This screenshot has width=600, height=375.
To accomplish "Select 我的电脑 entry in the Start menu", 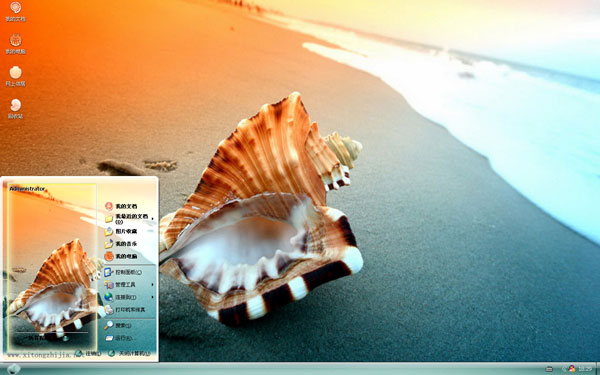I will point(121,256).
